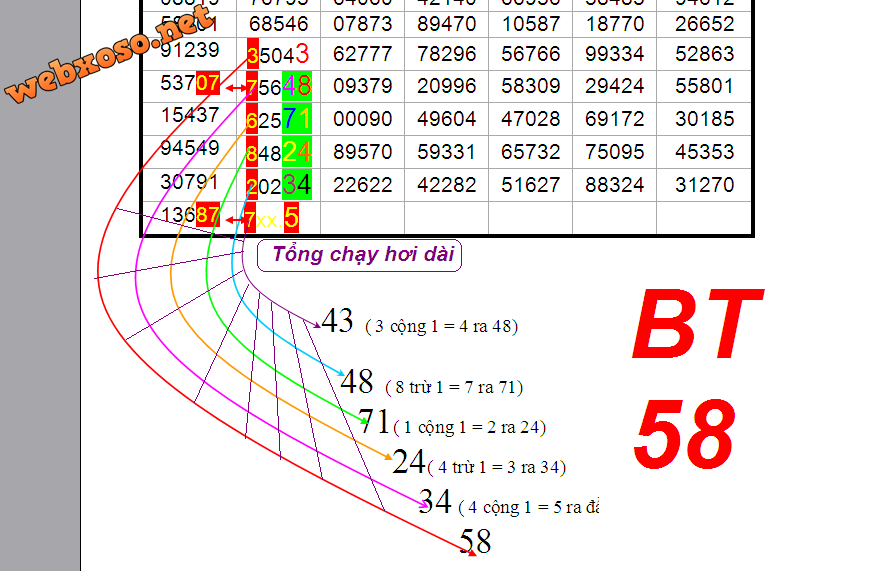Click cell 00090
Image resolution: width=869 pixels, height=571 pixels.
pyautogui.click(x=362, y=119)
